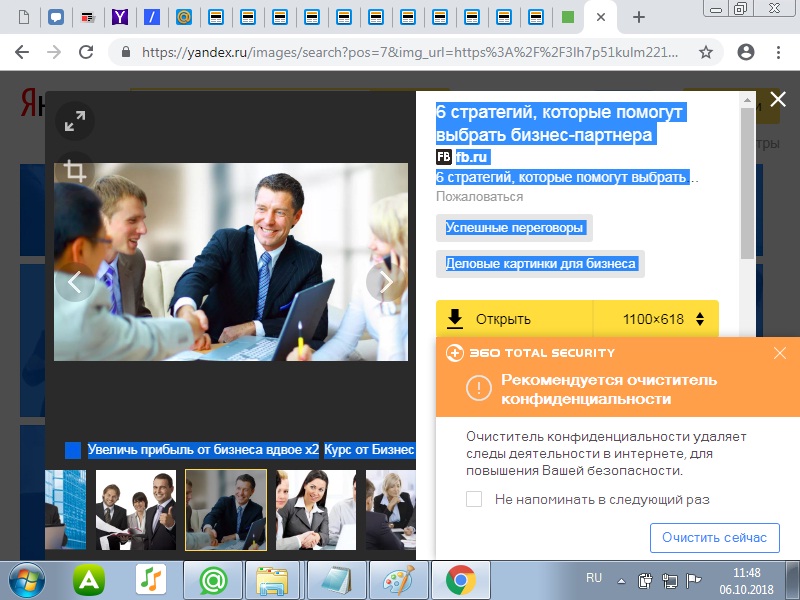Go to next image with right arrow
The image size is (800, 600).
click(x=386, y=282)
